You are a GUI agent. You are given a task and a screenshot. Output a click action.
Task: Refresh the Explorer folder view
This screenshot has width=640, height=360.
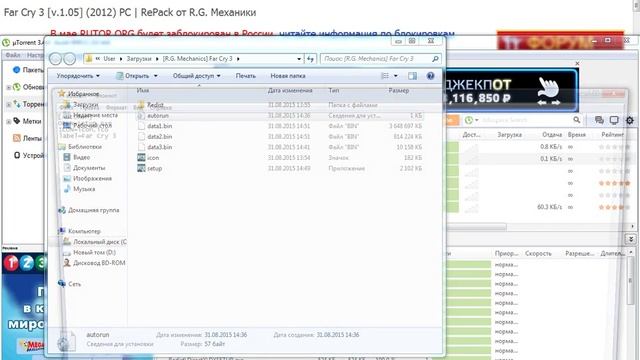[311, 59]
